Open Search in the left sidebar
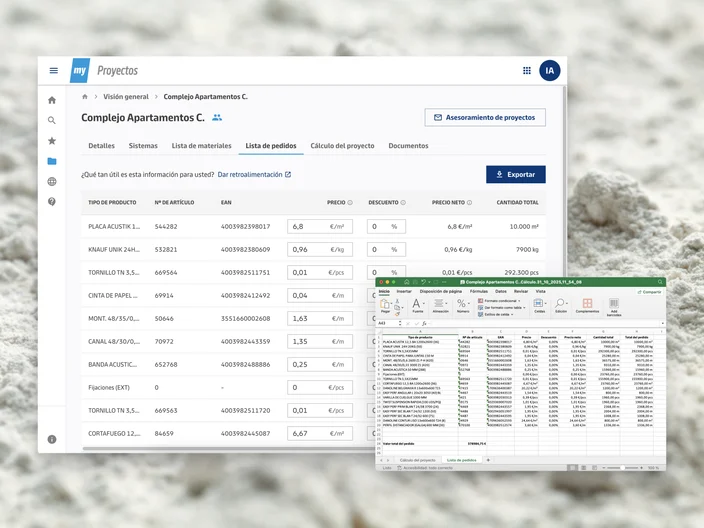Image resolution: width=704 pixels, height=528 pixels. tap(52, 120)
